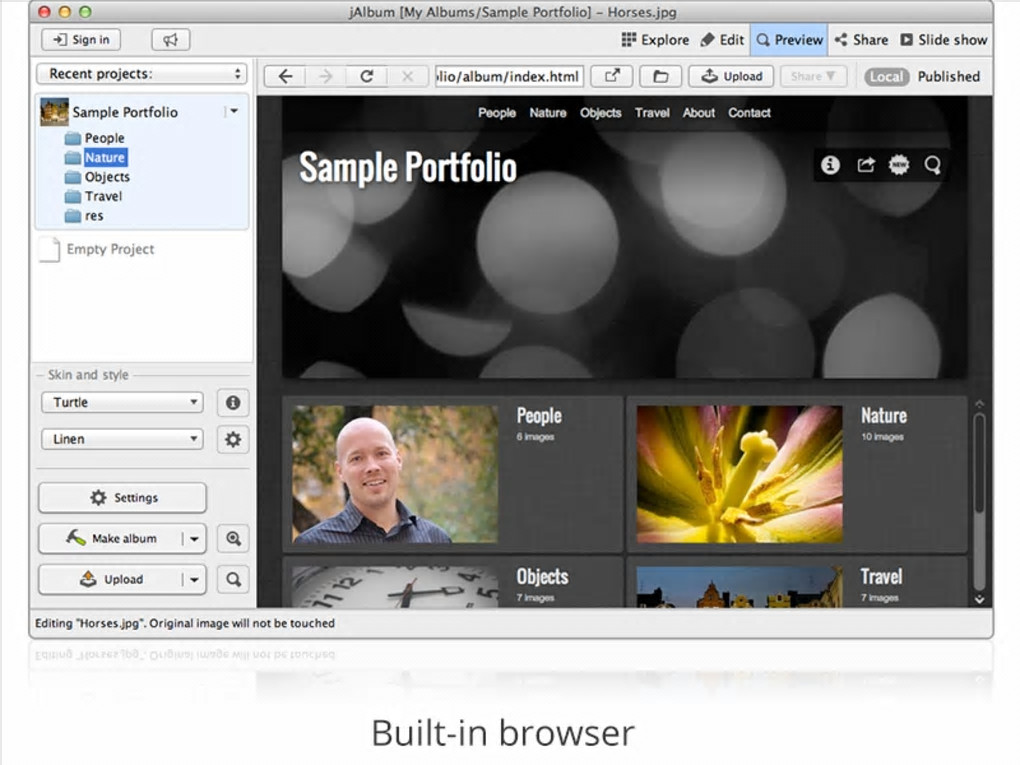Open sidebar Upload options arrow

pos(194,579)
